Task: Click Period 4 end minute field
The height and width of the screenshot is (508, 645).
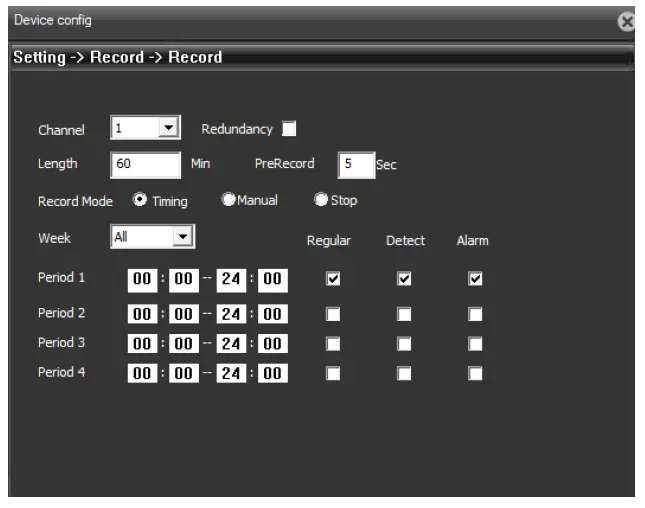Action: click(x=273, y=373)
